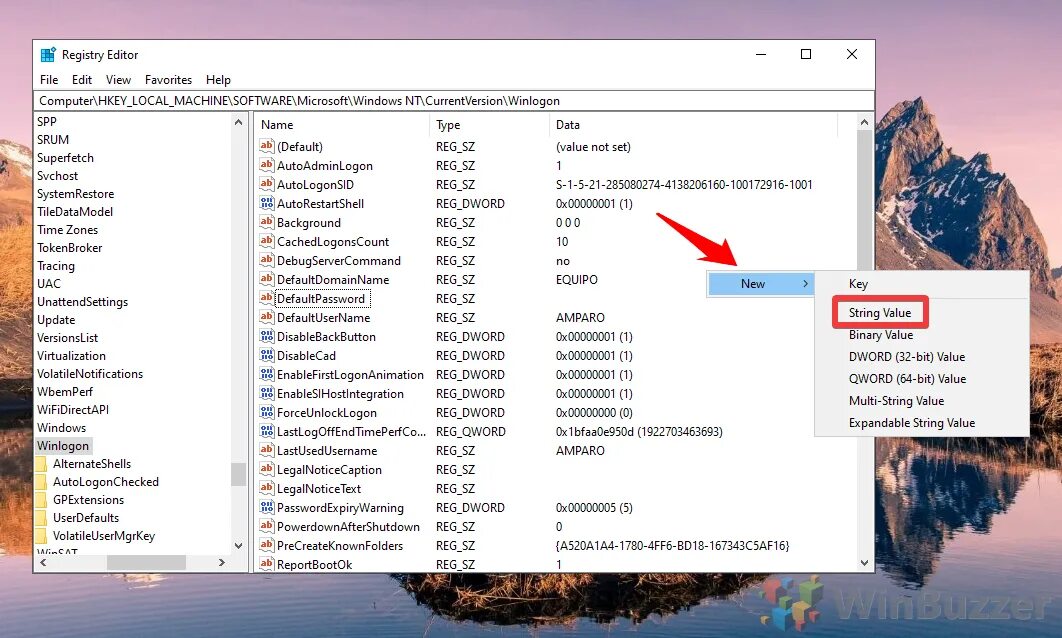This screenshot has height=638, width=1062.
Task: Click the ab icon beside DefaultDomainName
Action: coord(267,279)
